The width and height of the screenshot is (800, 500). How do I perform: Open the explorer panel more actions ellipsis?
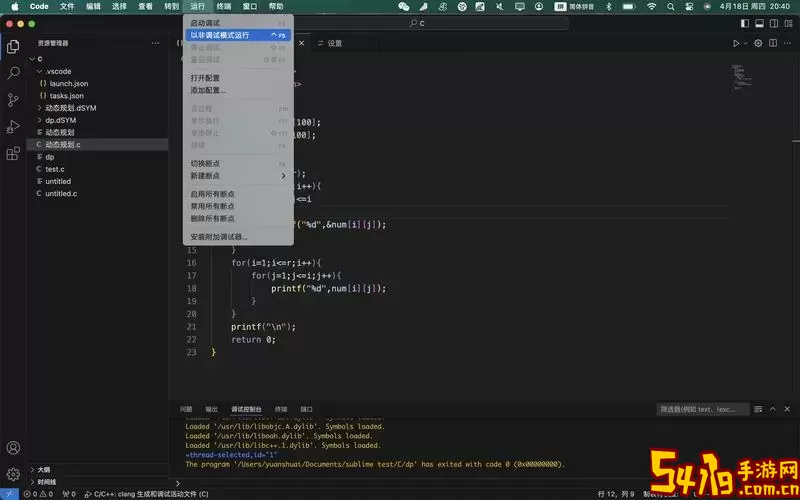(156, 43)
